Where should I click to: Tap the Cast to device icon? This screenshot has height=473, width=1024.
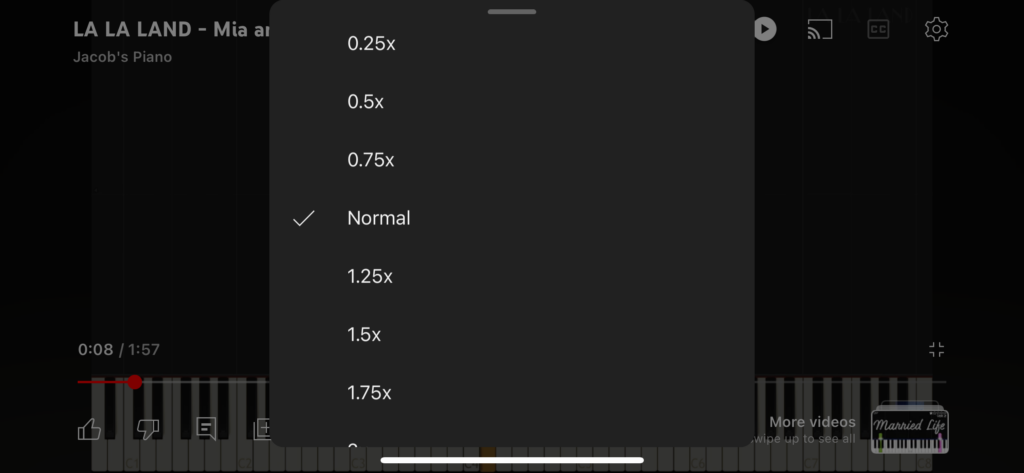820,29
